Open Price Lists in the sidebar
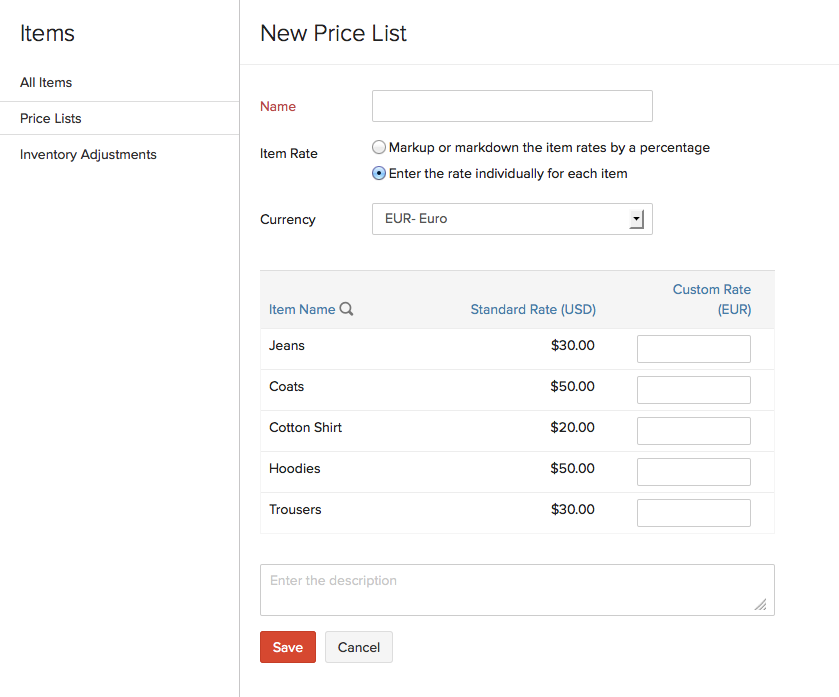Viewport: 839px width, 697px height. tap(52, 118)
